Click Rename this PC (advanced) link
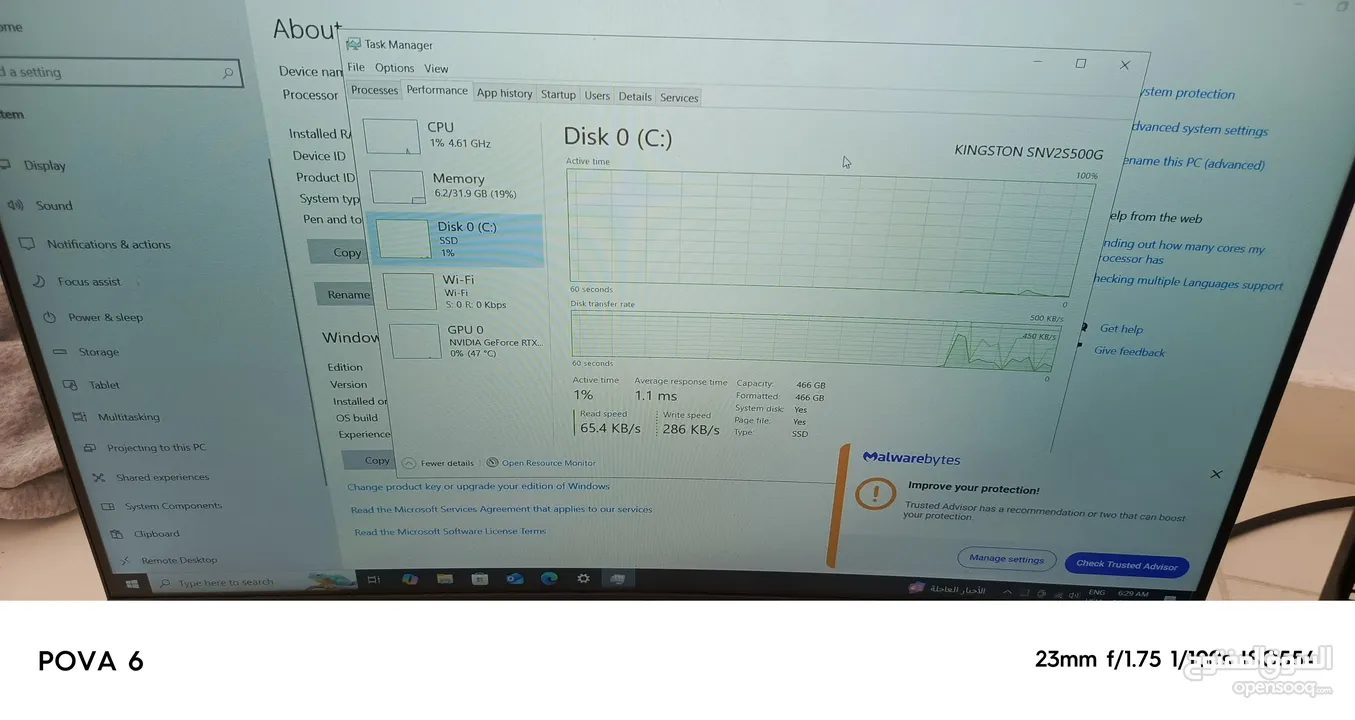Screen dimensions: 1355x720 [x=1194, y=163]
